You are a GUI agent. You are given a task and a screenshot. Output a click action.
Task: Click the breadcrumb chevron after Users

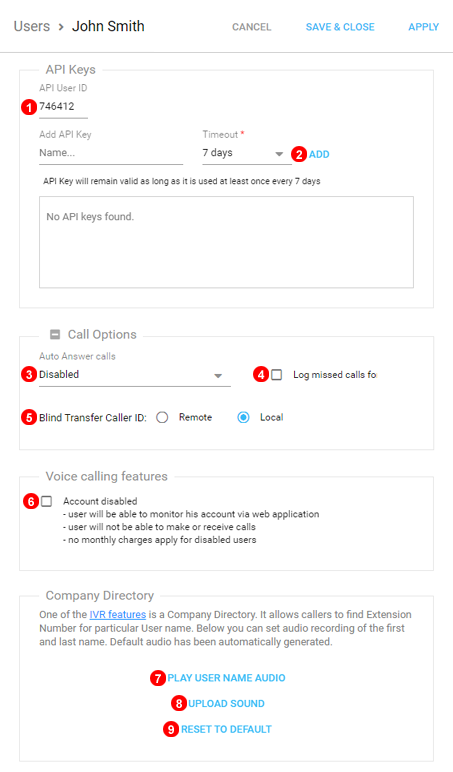pos(61,27)
